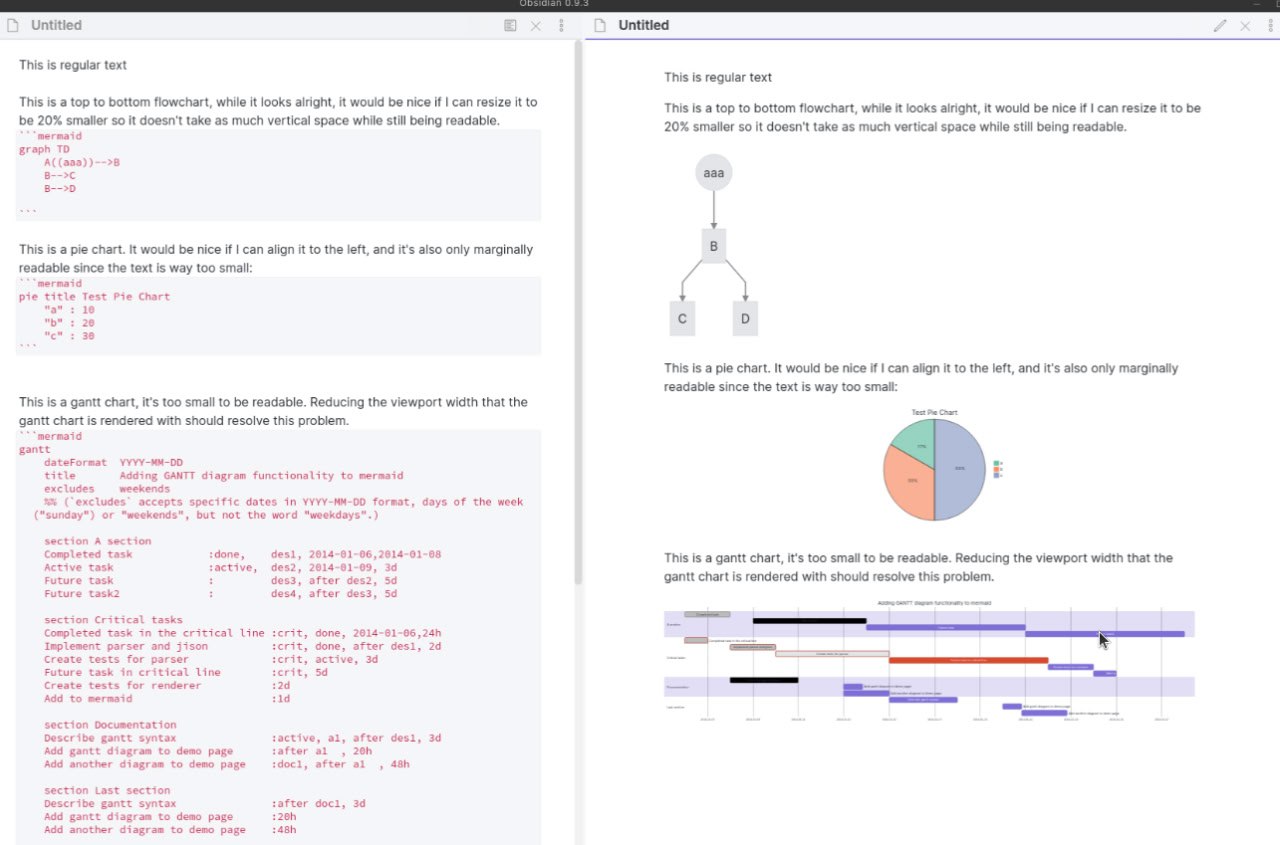Click the file icon in right pane header

pyautogui.click(x=600, y=26)
